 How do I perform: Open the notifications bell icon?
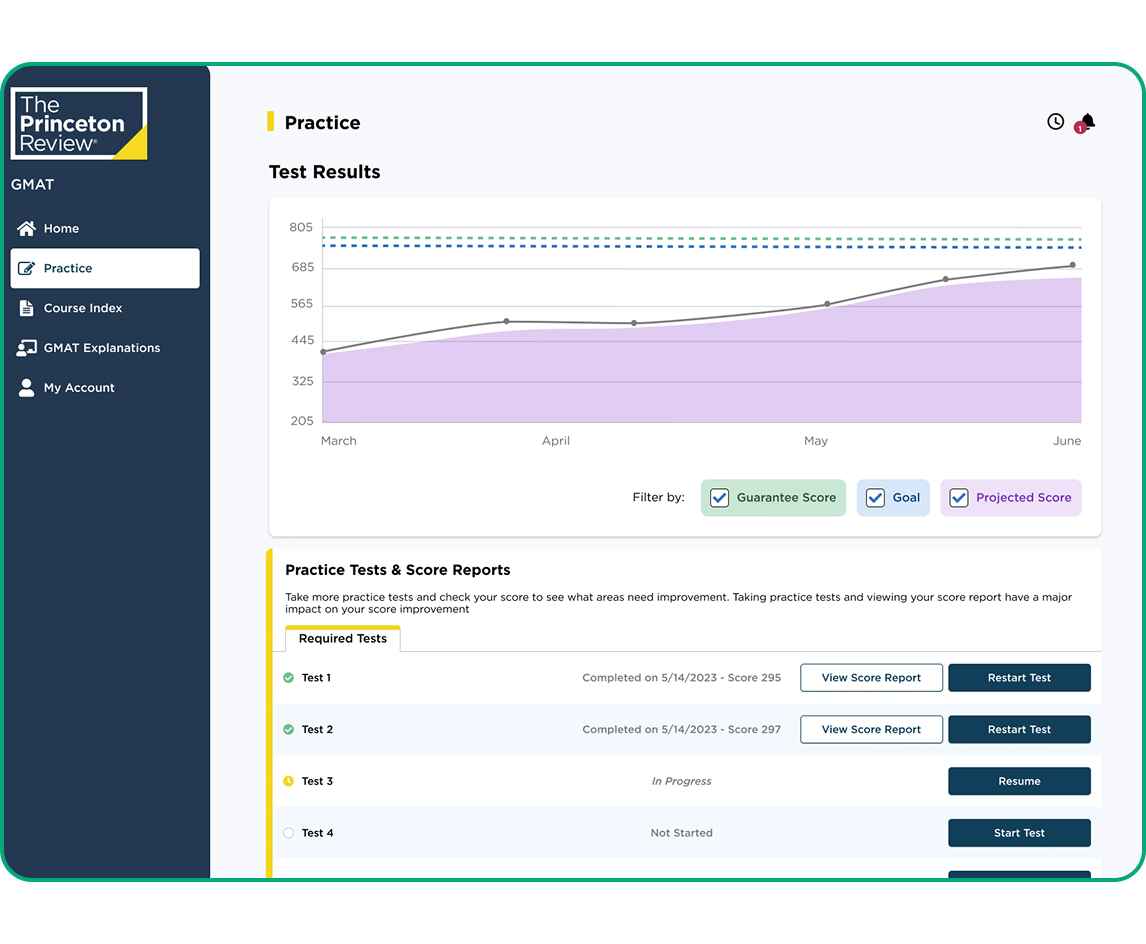[1087, 122]
